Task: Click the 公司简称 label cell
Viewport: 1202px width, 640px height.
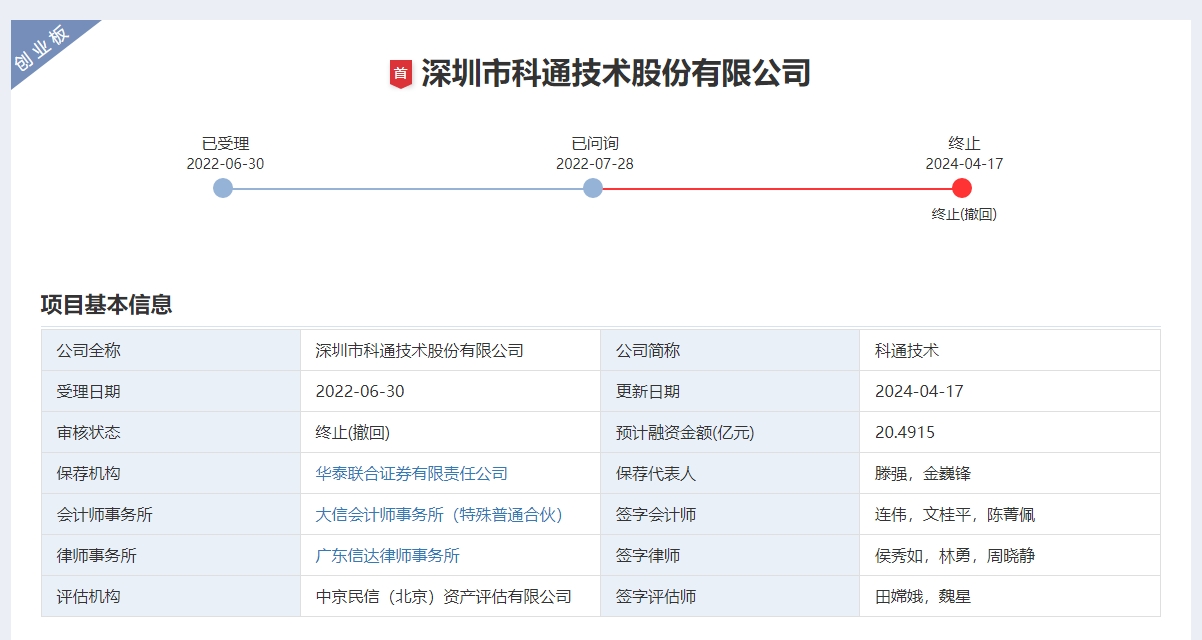Action: [x=730, y=351]
